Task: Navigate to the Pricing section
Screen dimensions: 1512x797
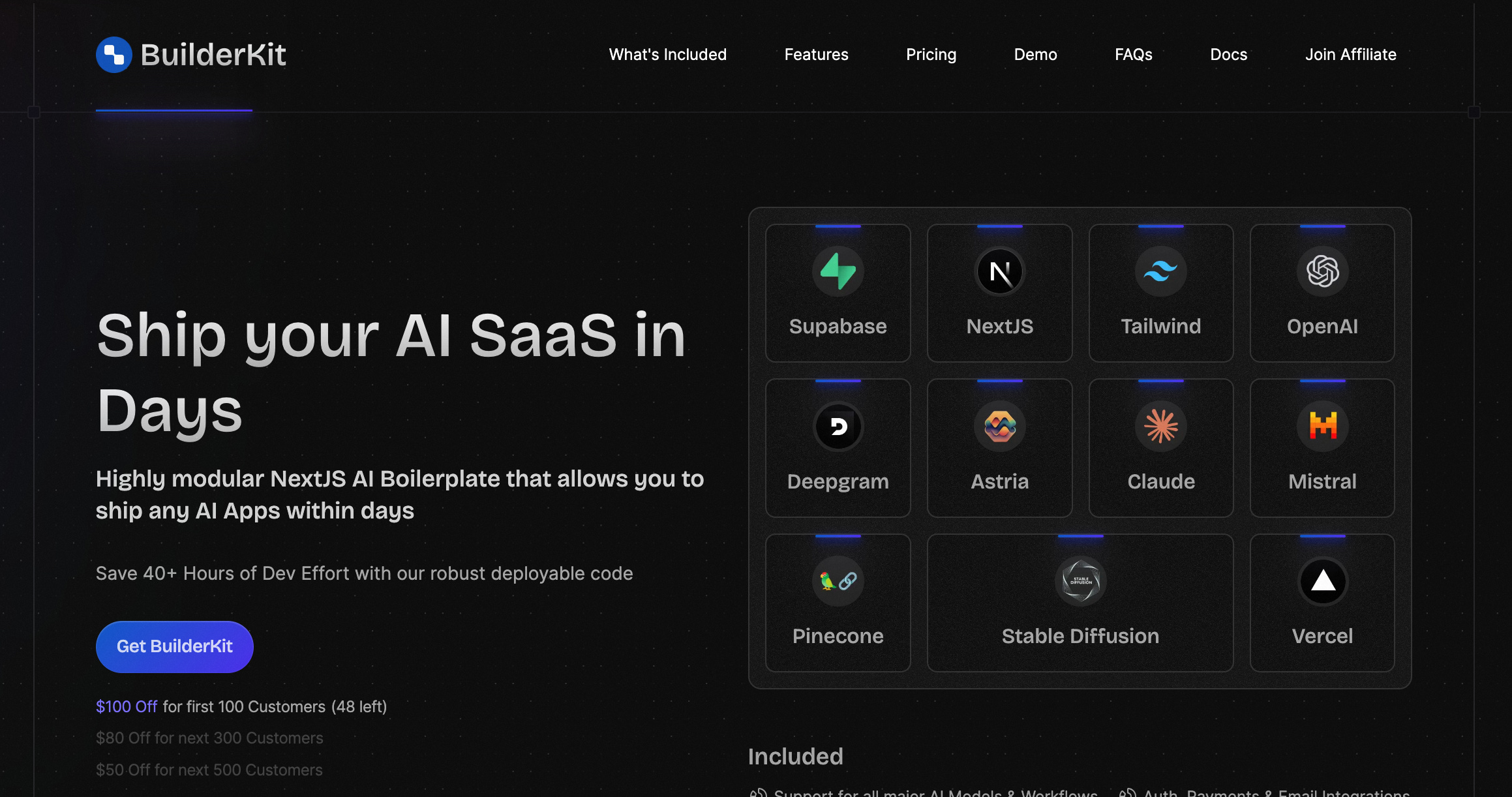Action: pos(931,55)
